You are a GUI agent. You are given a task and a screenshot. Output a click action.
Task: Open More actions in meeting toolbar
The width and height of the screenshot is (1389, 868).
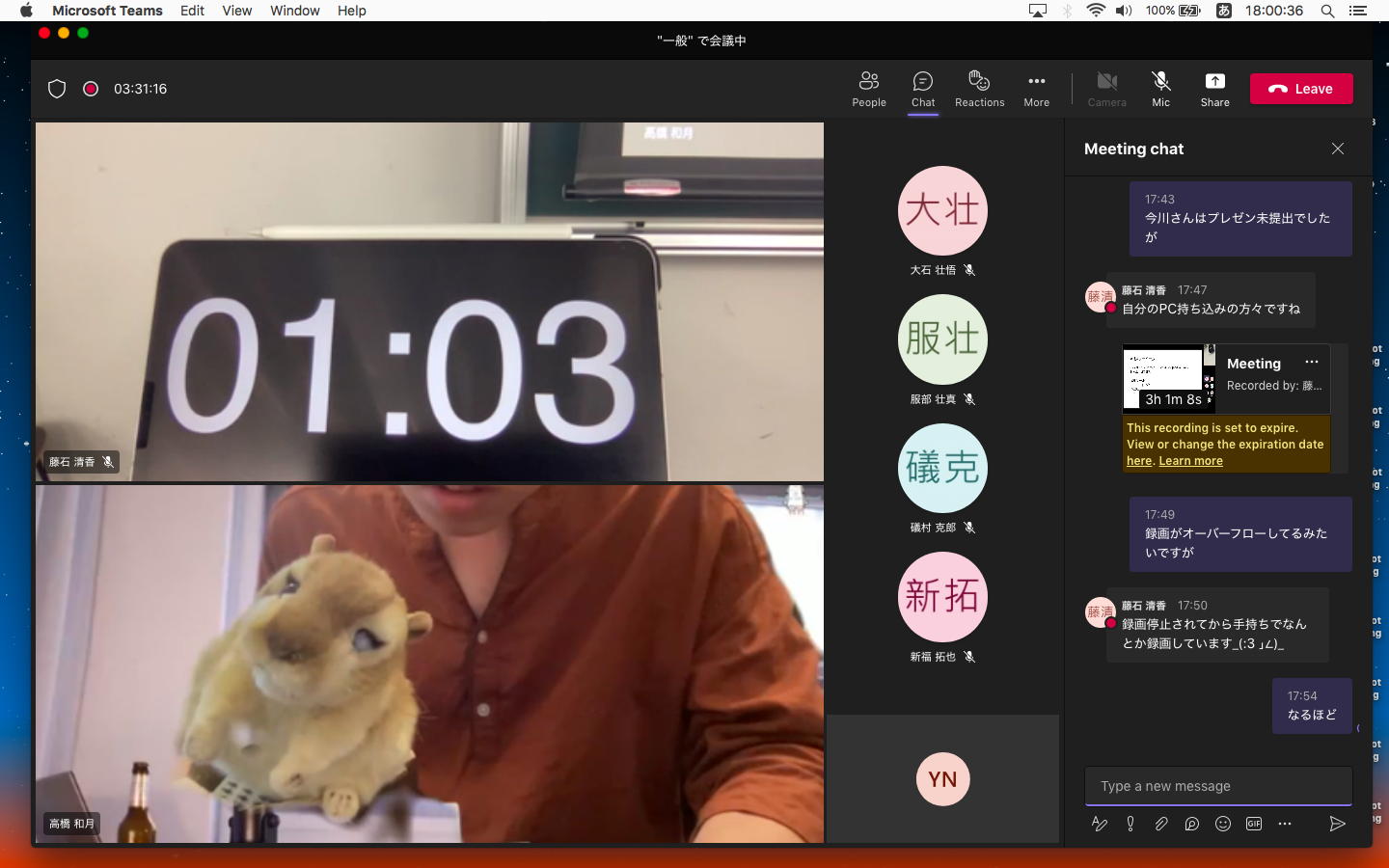click(x=1036, y=89)
